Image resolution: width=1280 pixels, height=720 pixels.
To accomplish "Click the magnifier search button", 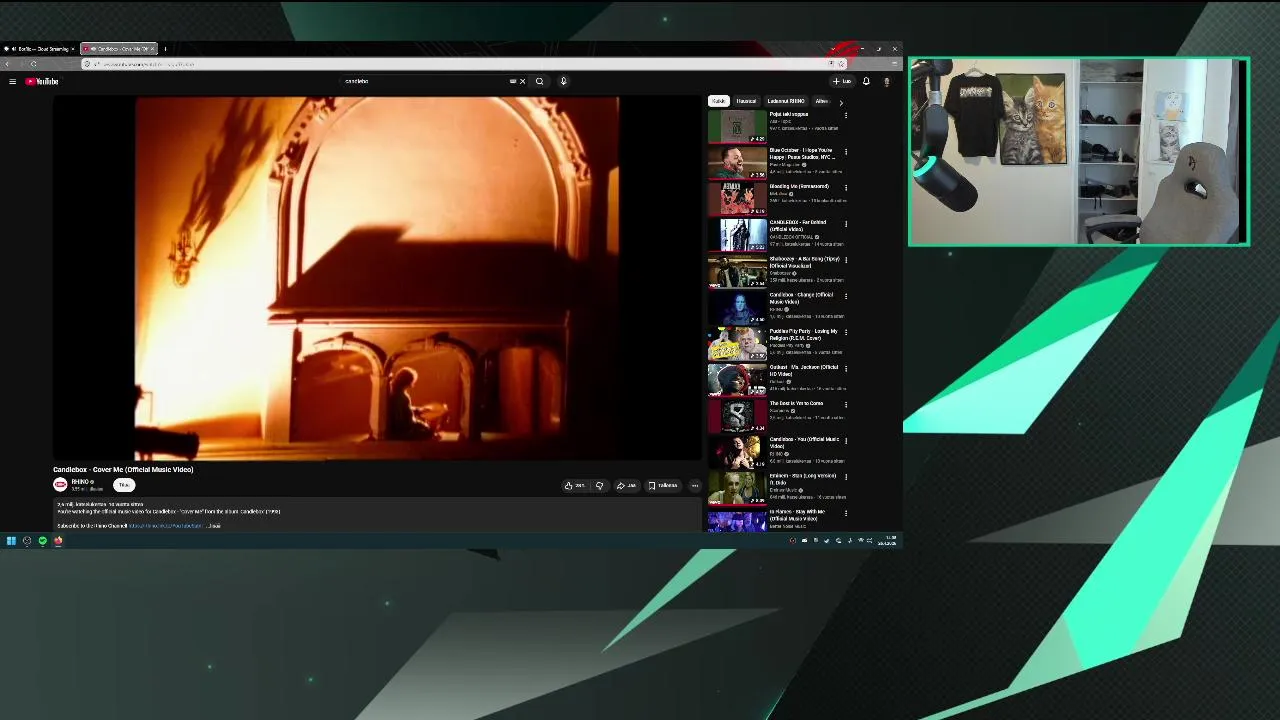I will [540, 81].
